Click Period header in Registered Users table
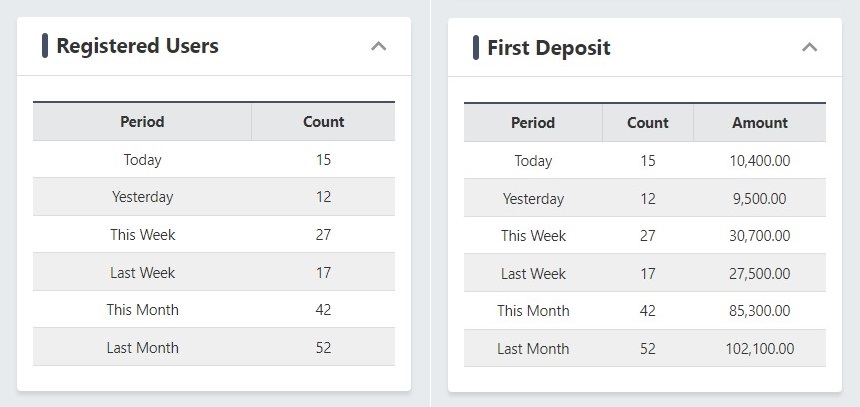The image size is (860, 407). 142,122
